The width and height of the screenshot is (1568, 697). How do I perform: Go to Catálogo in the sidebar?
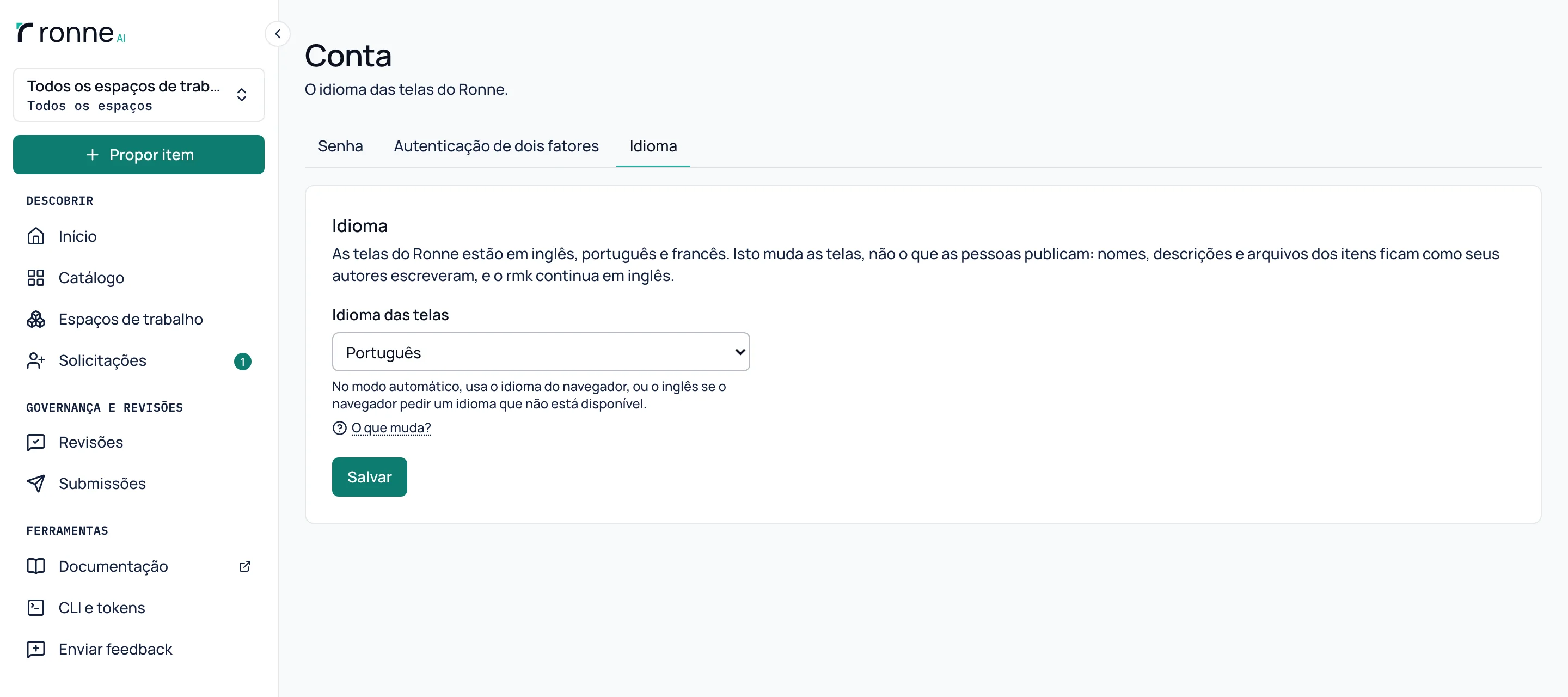[139, 278]
